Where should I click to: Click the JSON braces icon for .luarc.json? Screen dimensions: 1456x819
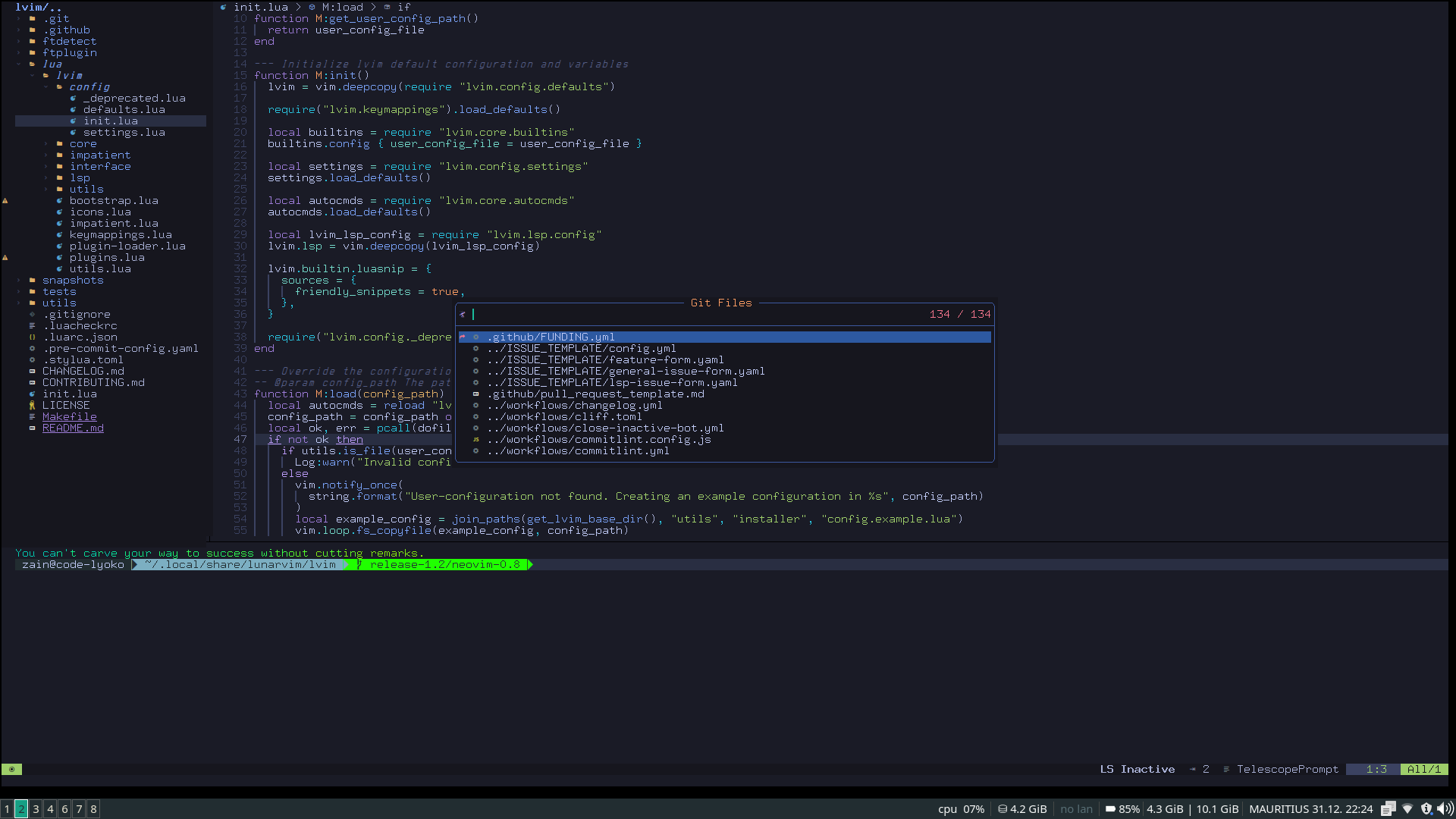[32, 337]
